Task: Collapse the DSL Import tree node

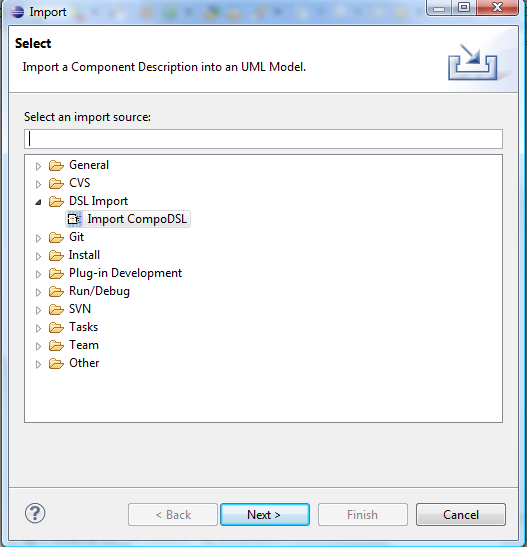Action: (38, 202)
